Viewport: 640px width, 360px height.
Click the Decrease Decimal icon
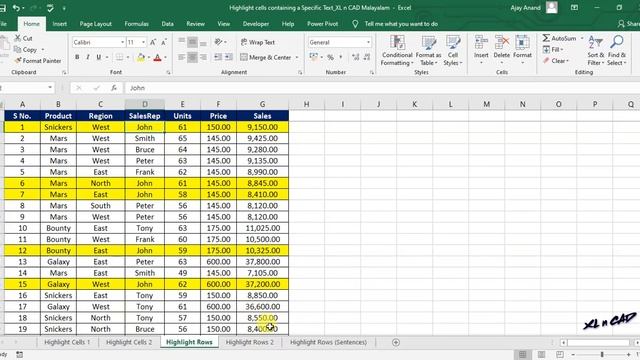pos(367,57)
